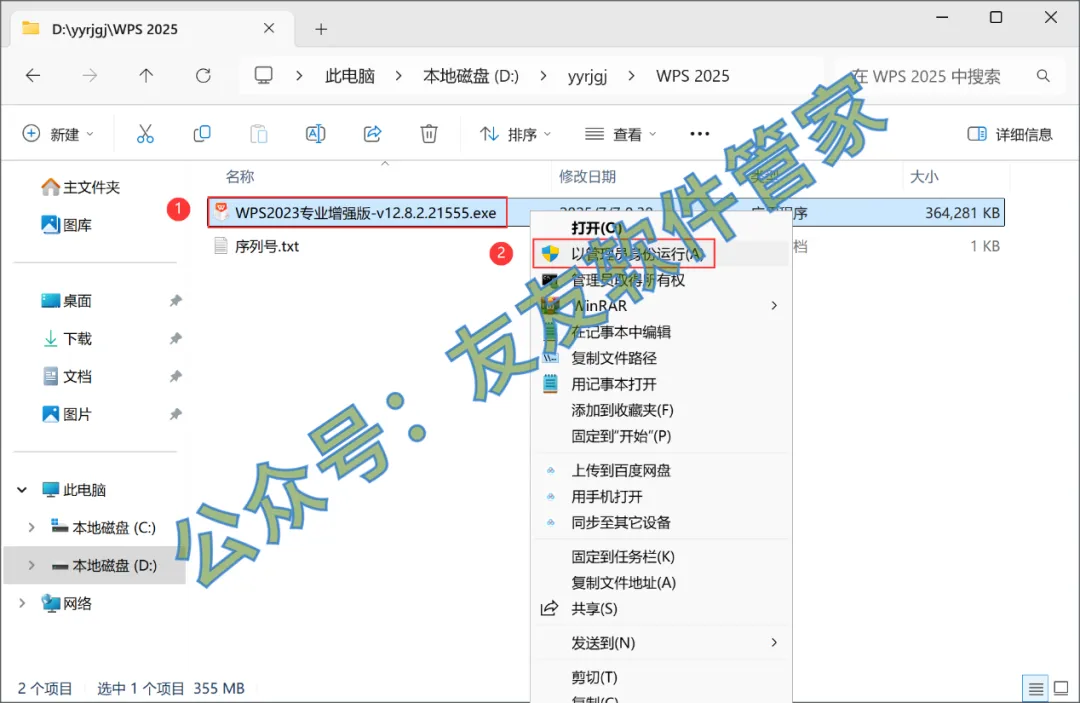Choose 管理员取得所有权 in context menu

click(x=661, y=280)
